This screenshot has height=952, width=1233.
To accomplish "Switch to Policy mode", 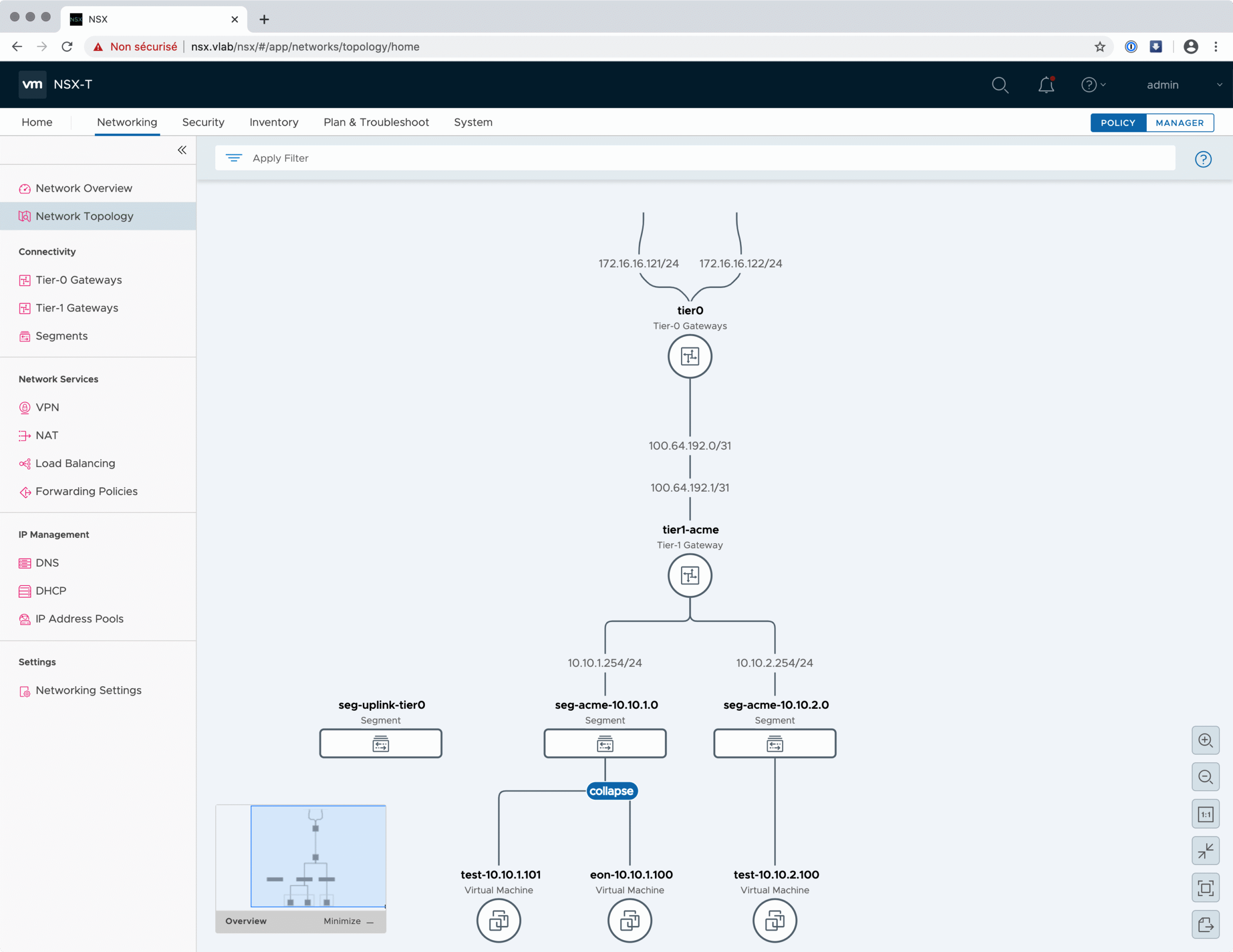I will point(1117,122).
